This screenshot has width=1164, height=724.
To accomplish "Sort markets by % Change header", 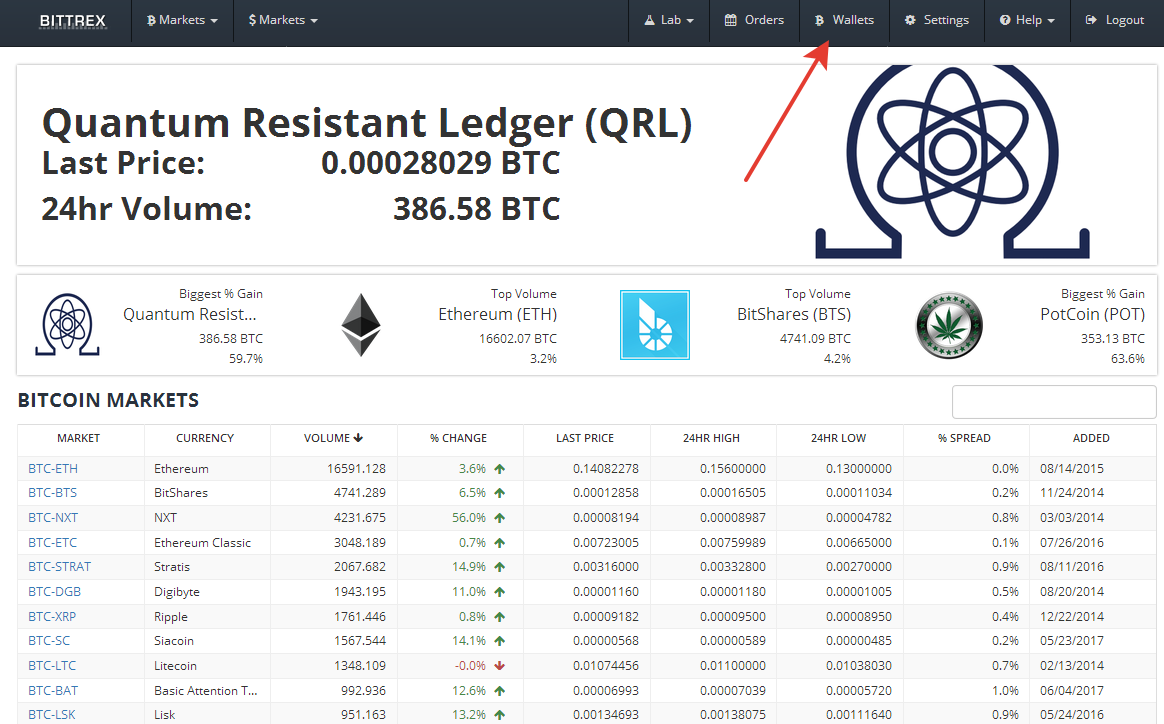I will point(459,438).
